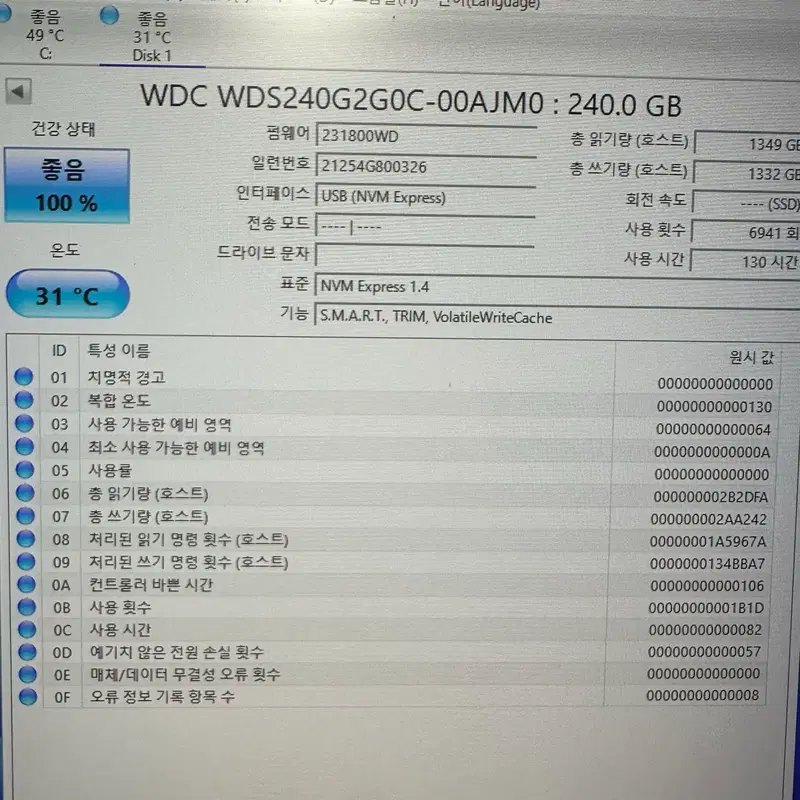Screen dimensions: 800x800
Task: Select the 매체/데이터 무결성 오류 횟수 name
Action: pyautogui.click(x=185, y=674)
